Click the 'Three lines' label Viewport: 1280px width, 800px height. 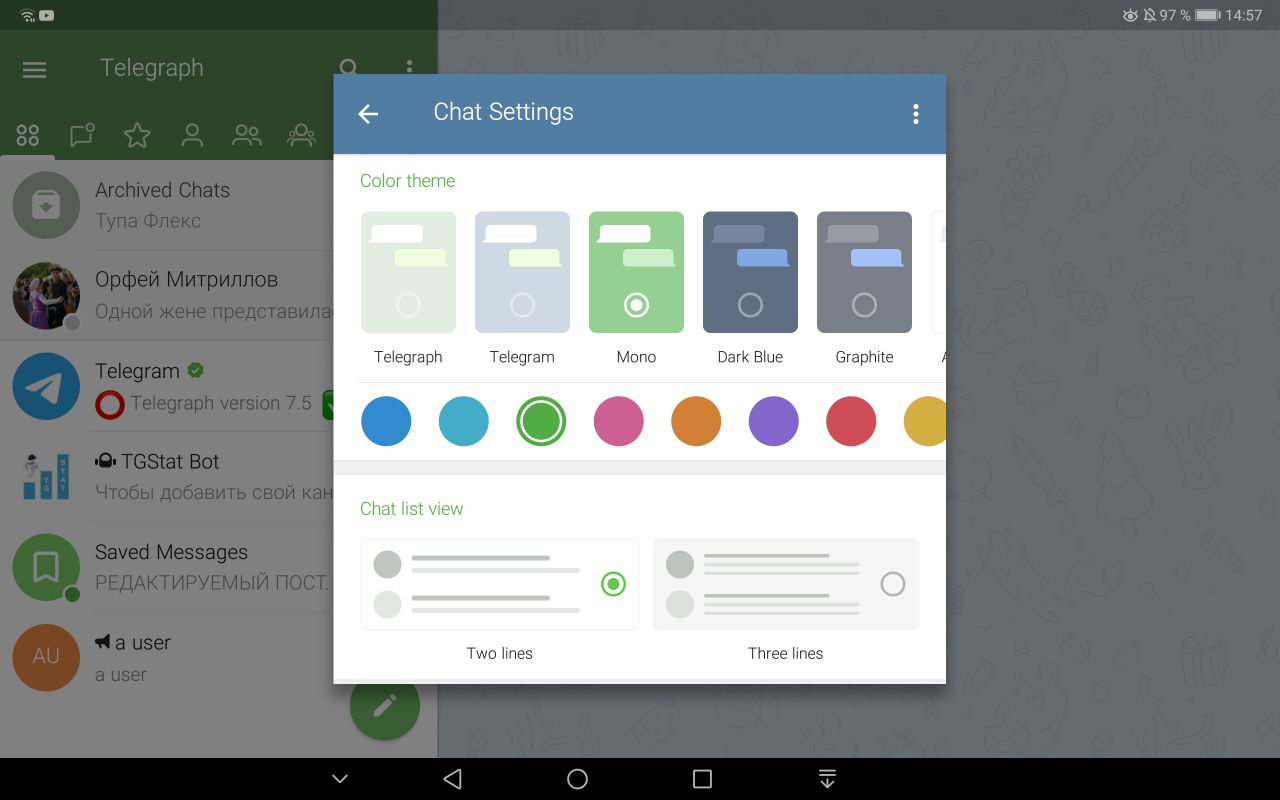pos(786,653)
